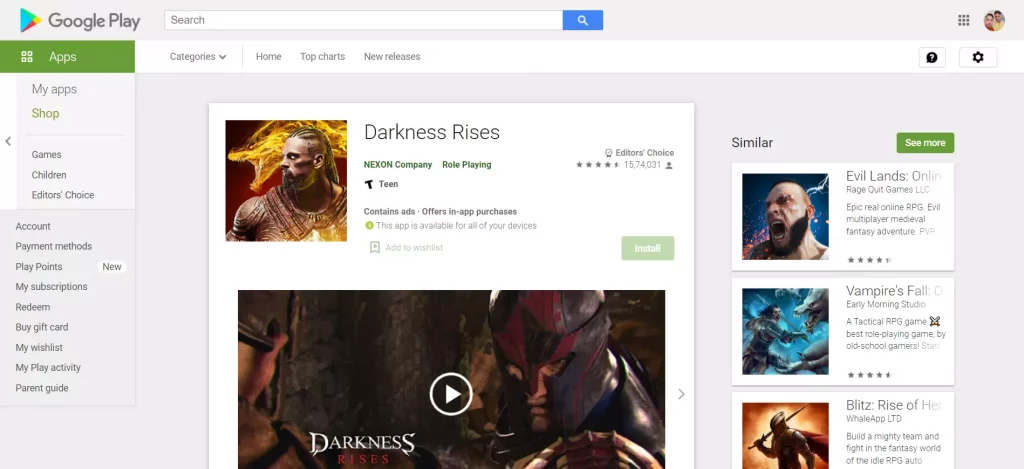The width and height of the screenshot is (1024, 469).
Task: Click See more for Similar apps
Action: 925,143
